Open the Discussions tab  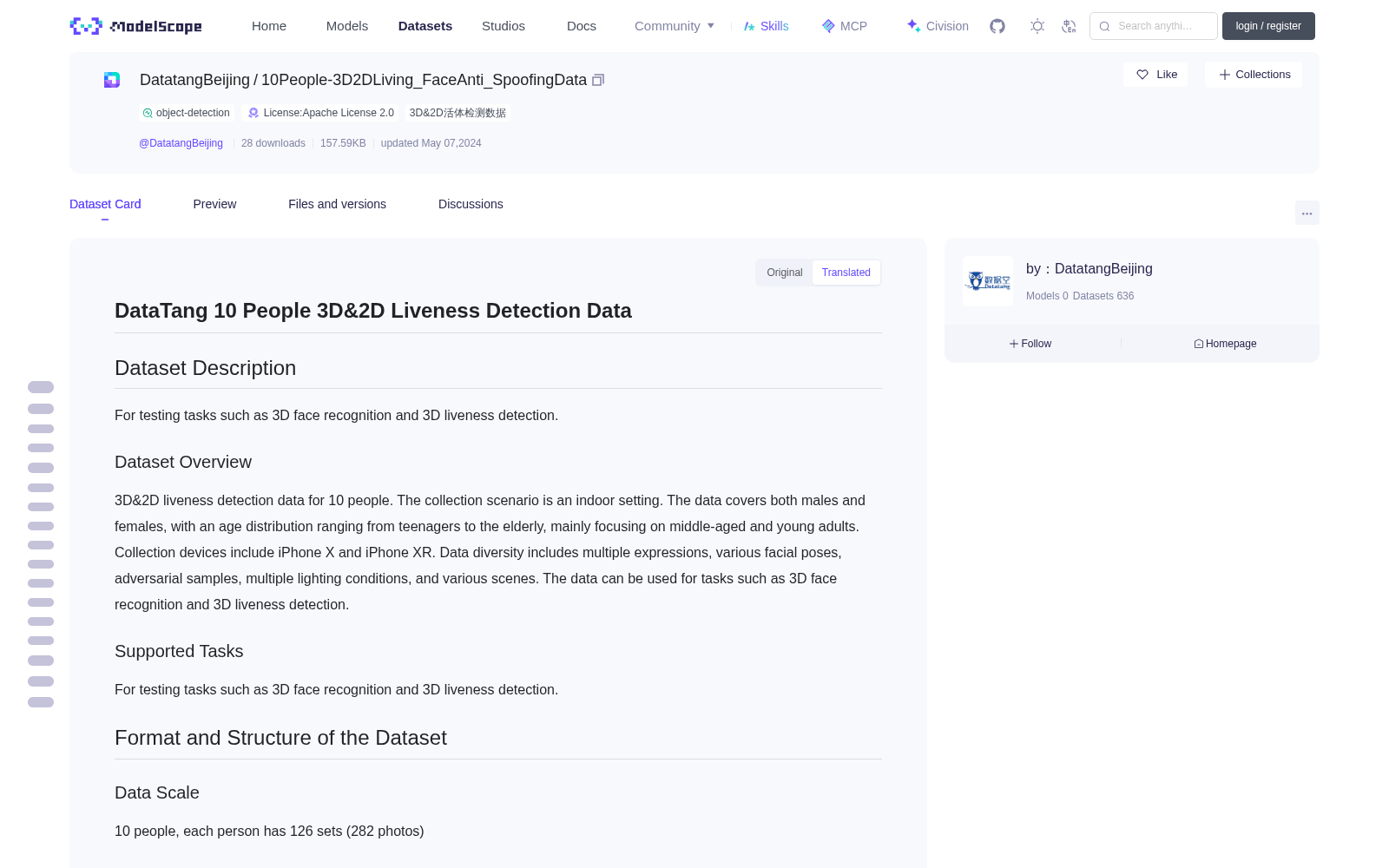pos(471,204)
